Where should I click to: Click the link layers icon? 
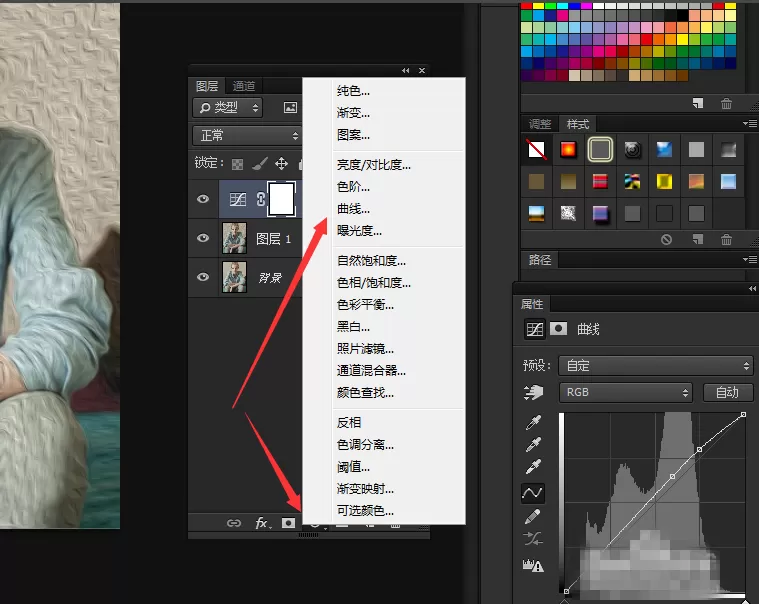(x=234, y=523)
